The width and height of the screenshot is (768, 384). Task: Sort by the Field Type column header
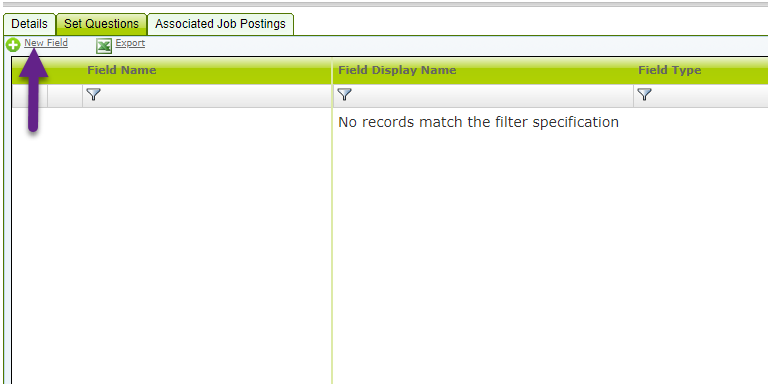click(x=670, y=70)
